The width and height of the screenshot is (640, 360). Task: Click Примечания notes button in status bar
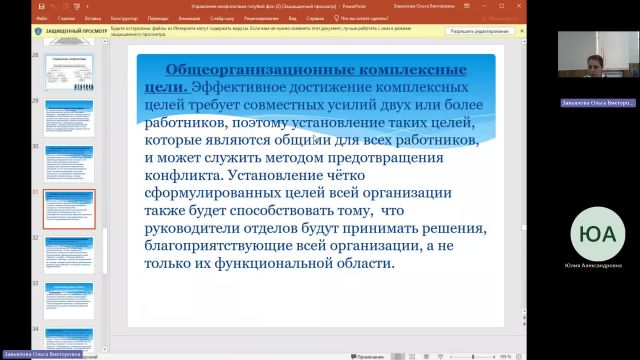tap(367, 357)
